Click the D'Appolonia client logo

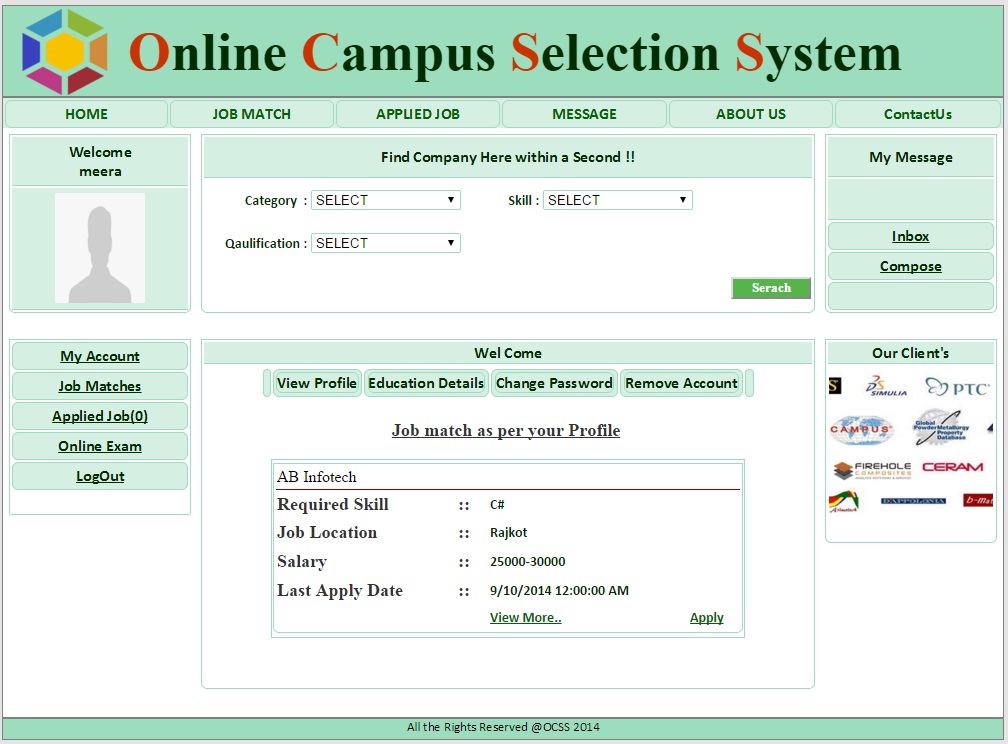click(913, 500)
